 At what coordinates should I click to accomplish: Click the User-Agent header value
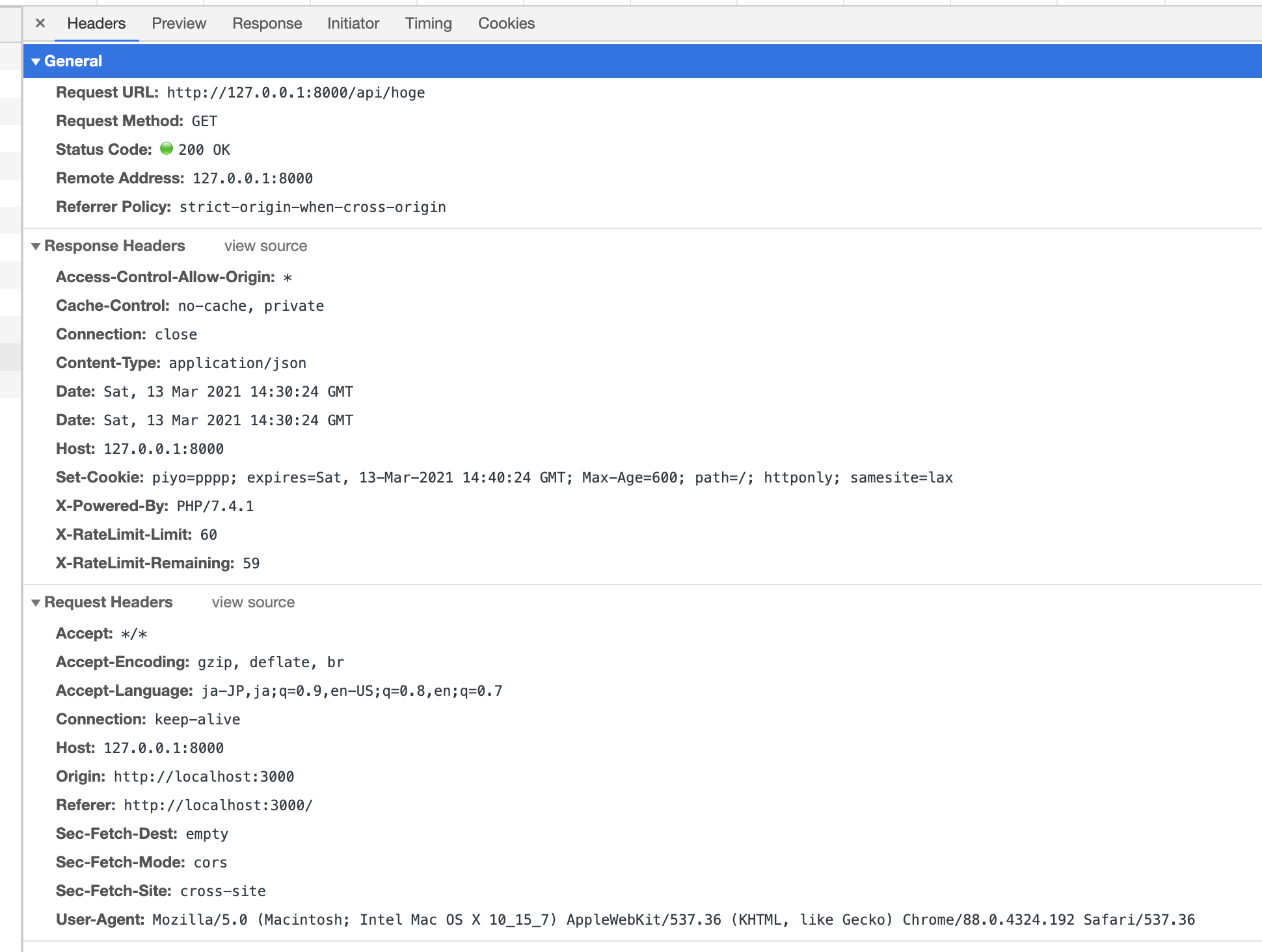[x=673, y=919]
